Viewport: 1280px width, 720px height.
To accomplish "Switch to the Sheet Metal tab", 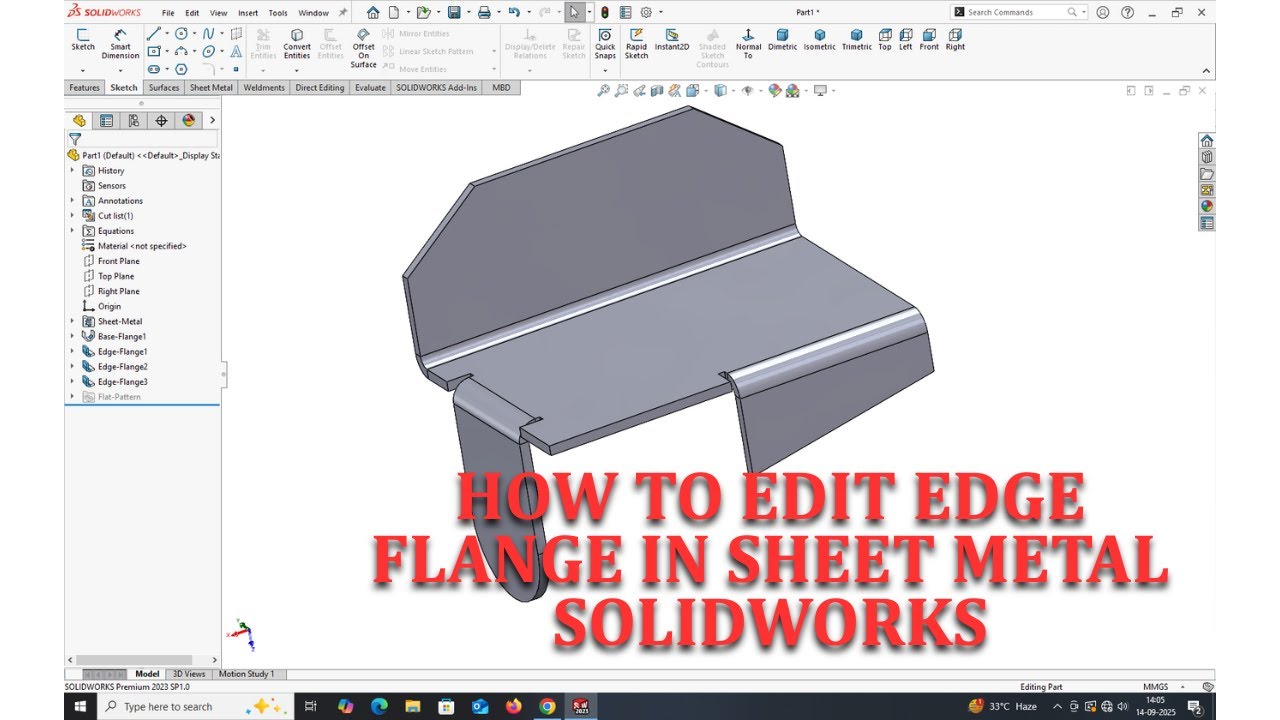I will click(x=211, y=88).
